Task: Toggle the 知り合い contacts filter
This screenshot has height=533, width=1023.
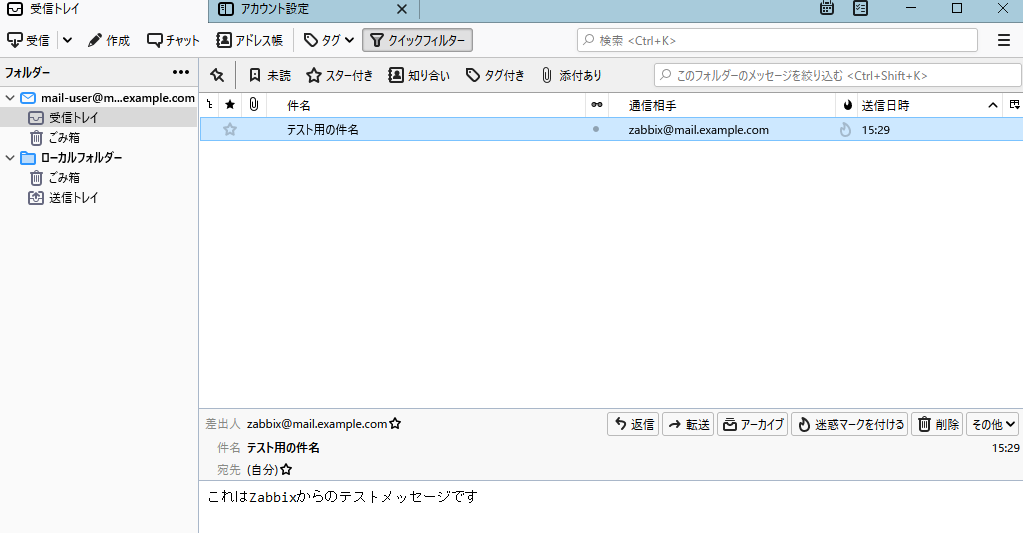Action: click(419, 76)
